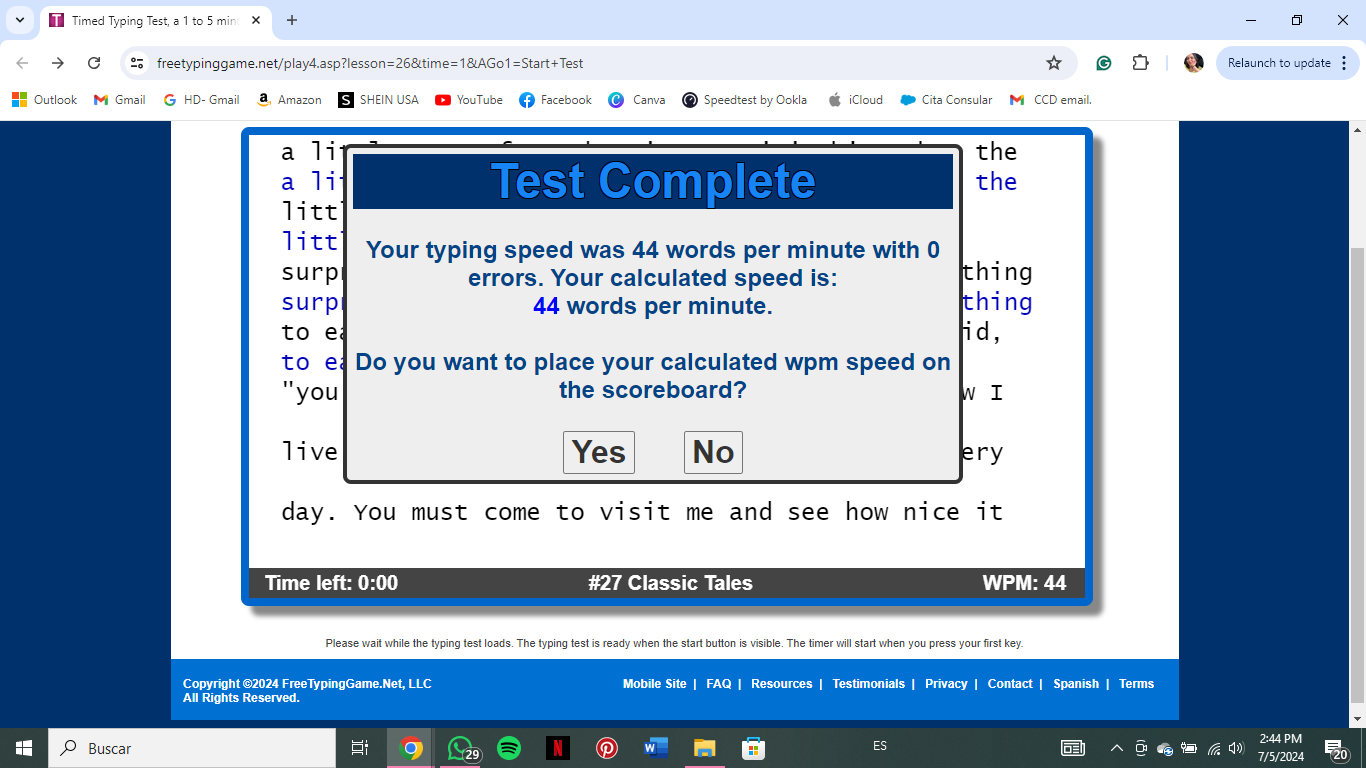Click the Time left: 0:00 text
Screen dimensions: 1366x768
(331, 583)
